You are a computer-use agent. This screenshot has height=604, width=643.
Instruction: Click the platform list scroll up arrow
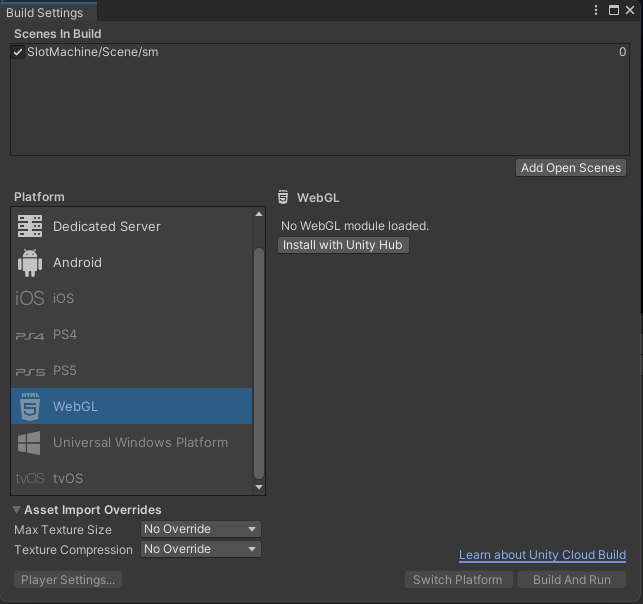(259, 214)
